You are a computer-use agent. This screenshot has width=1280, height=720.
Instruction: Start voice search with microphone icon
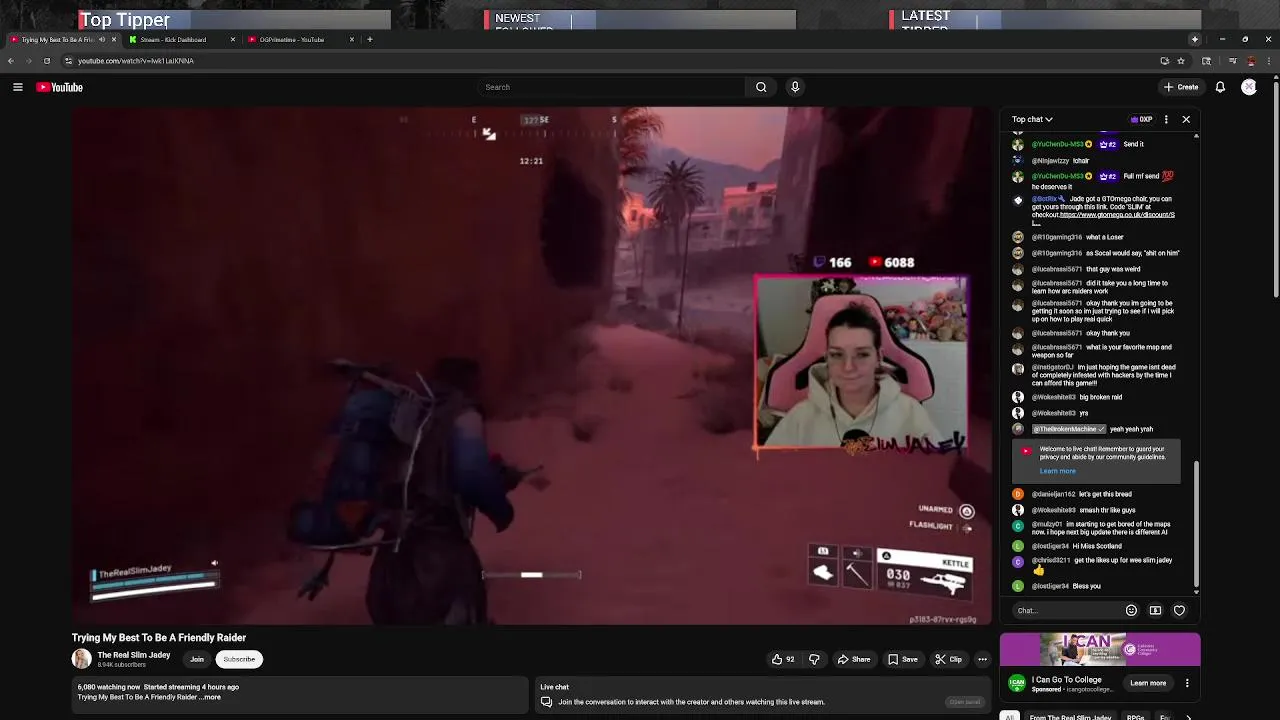click(795, 87)
